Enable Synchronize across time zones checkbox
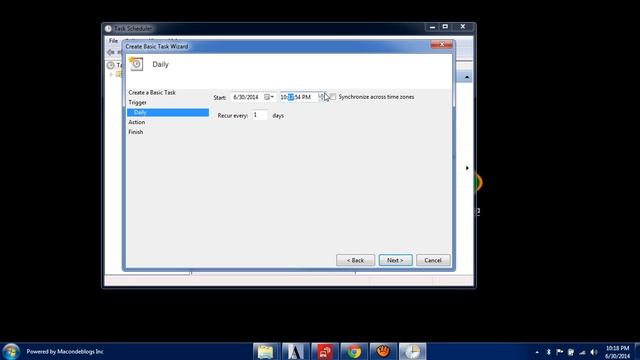 tap(333, 97)
